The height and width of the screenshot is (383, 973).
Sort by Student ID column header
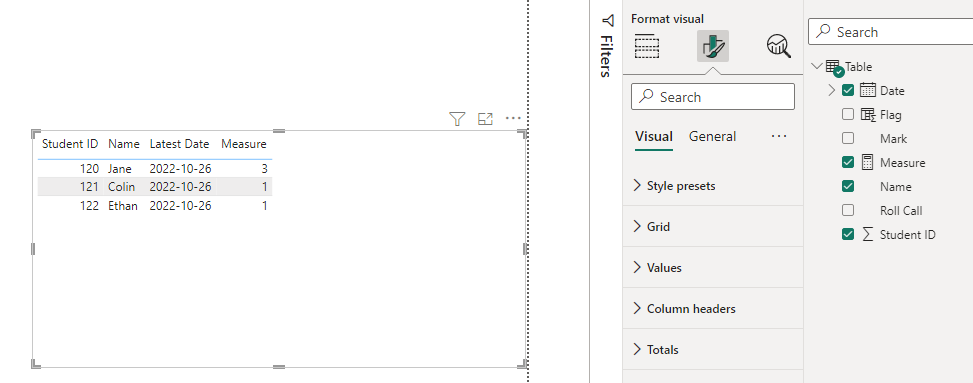(70, 144)
